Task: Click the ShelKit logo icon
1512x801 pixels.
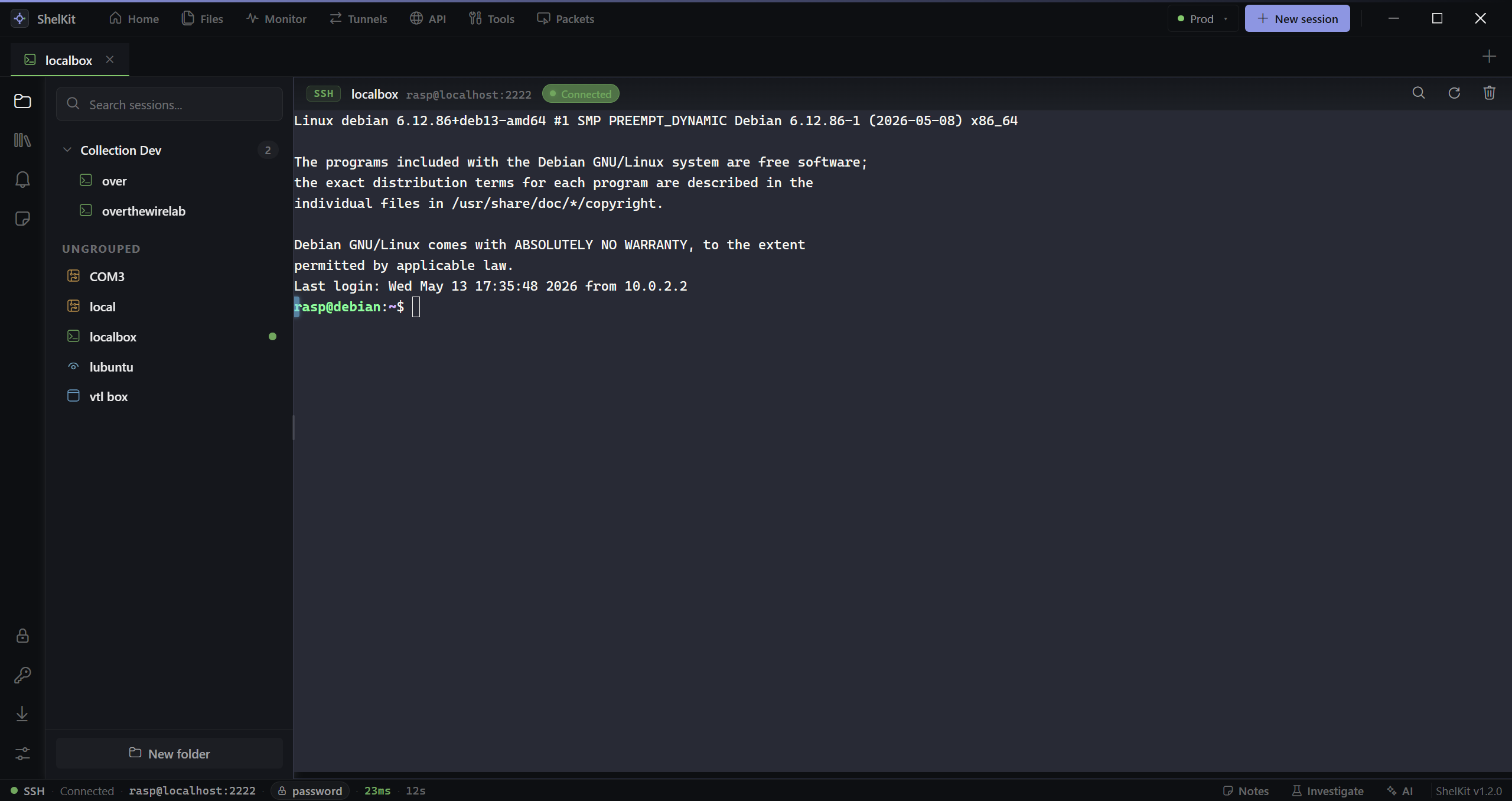Action: 19,19
